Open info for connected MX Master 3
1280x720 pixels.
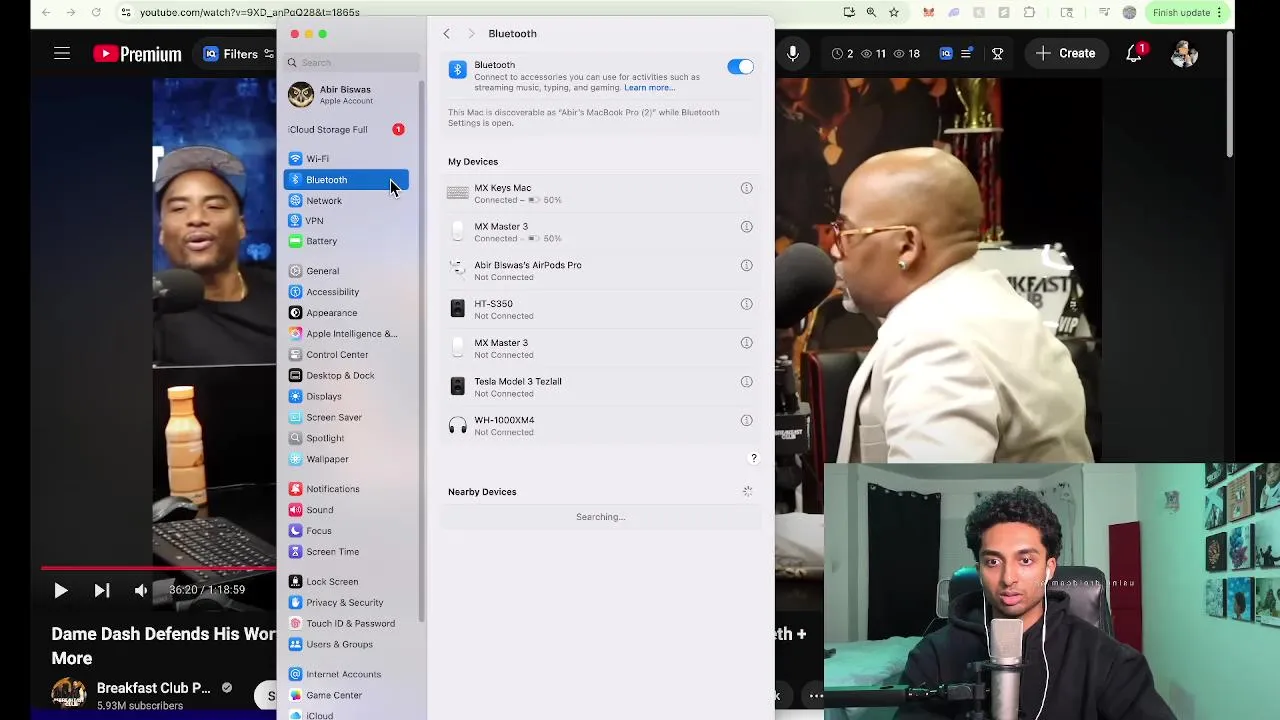746,227
